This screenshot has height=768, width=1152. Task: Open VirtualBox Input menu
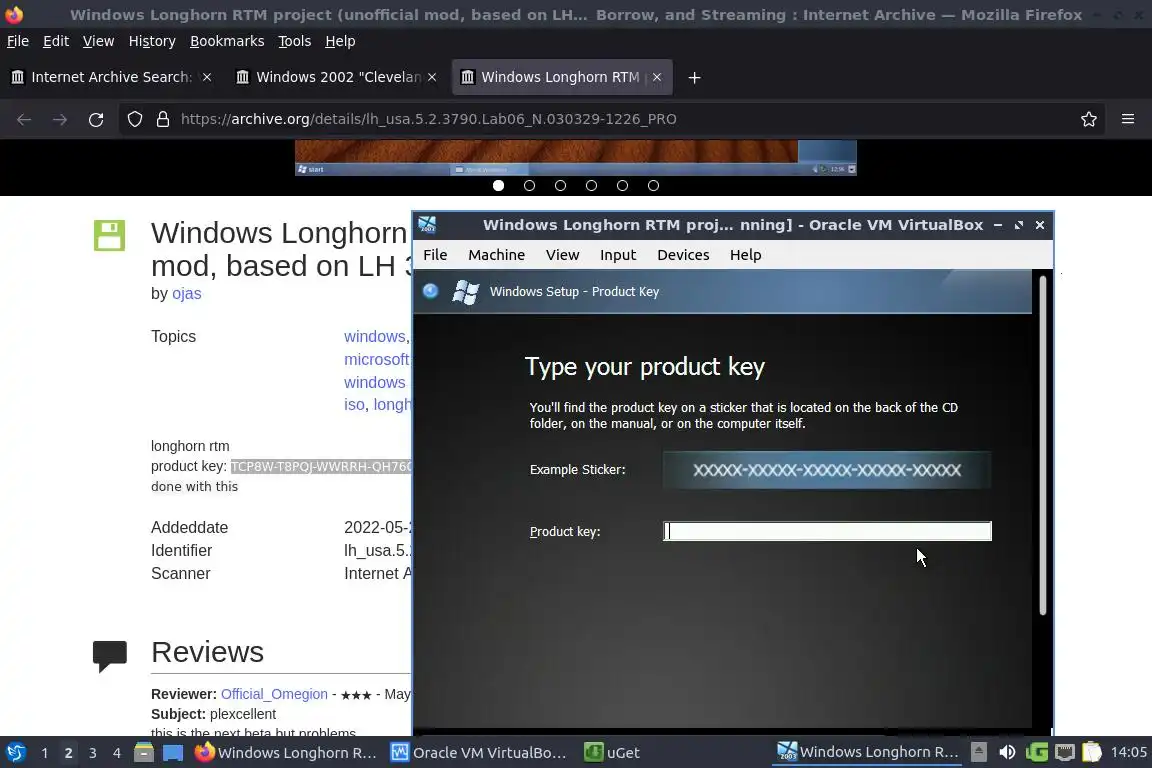tap(618, 254)
